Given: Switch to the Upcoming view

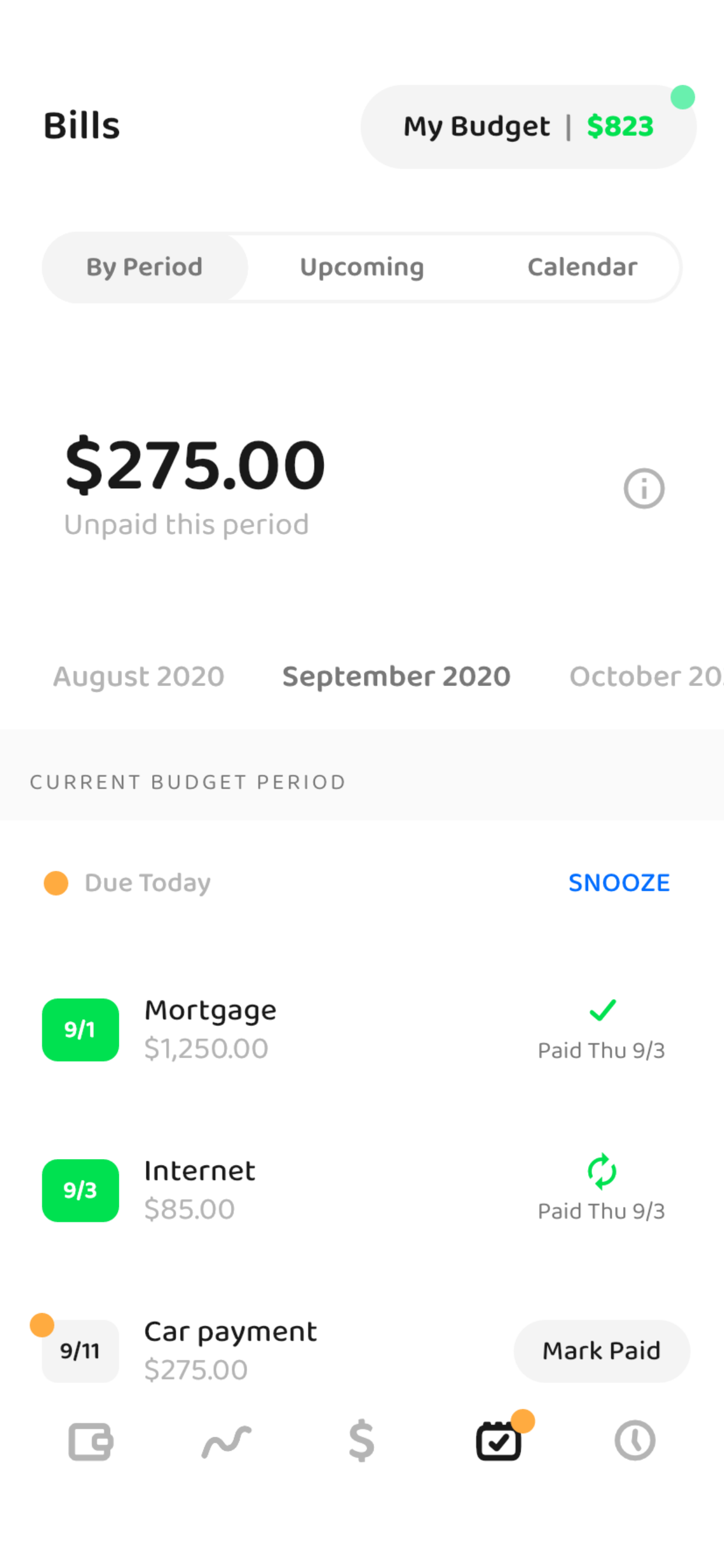Looking at the screenshot, I should (362, 267).
